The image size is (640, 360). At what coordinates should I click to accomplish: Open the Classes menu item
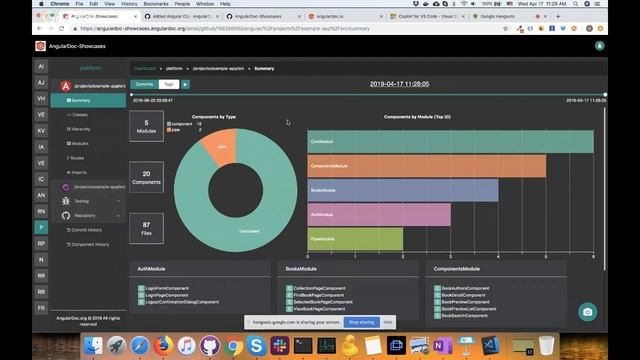(x=78, y=115)
